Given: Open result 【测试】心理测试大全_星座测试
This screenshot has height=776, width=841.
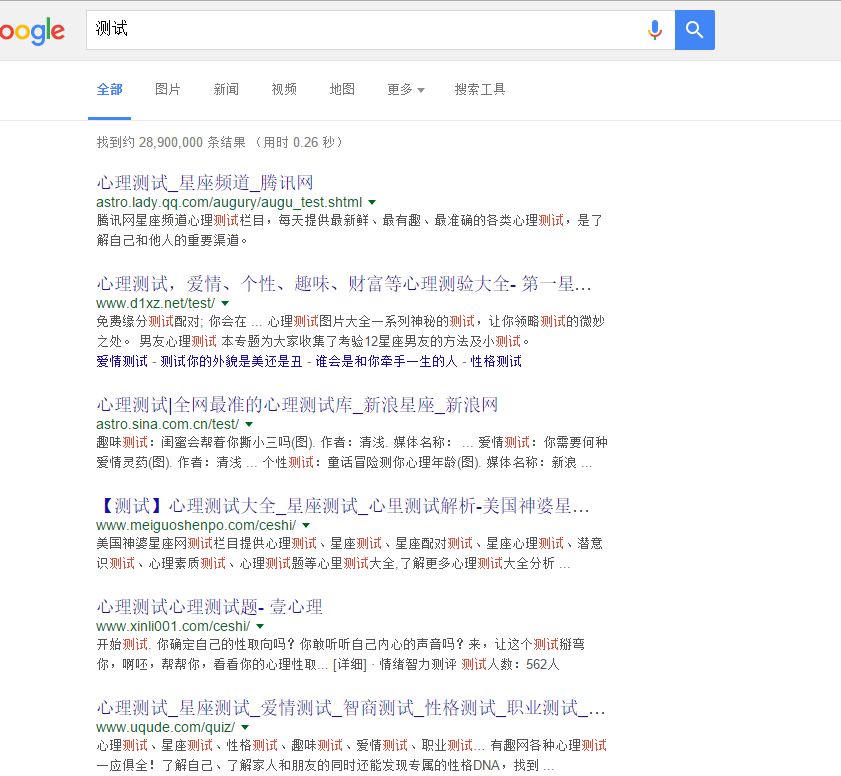Looking at the screenshot, I should click(x=343, y=506).
